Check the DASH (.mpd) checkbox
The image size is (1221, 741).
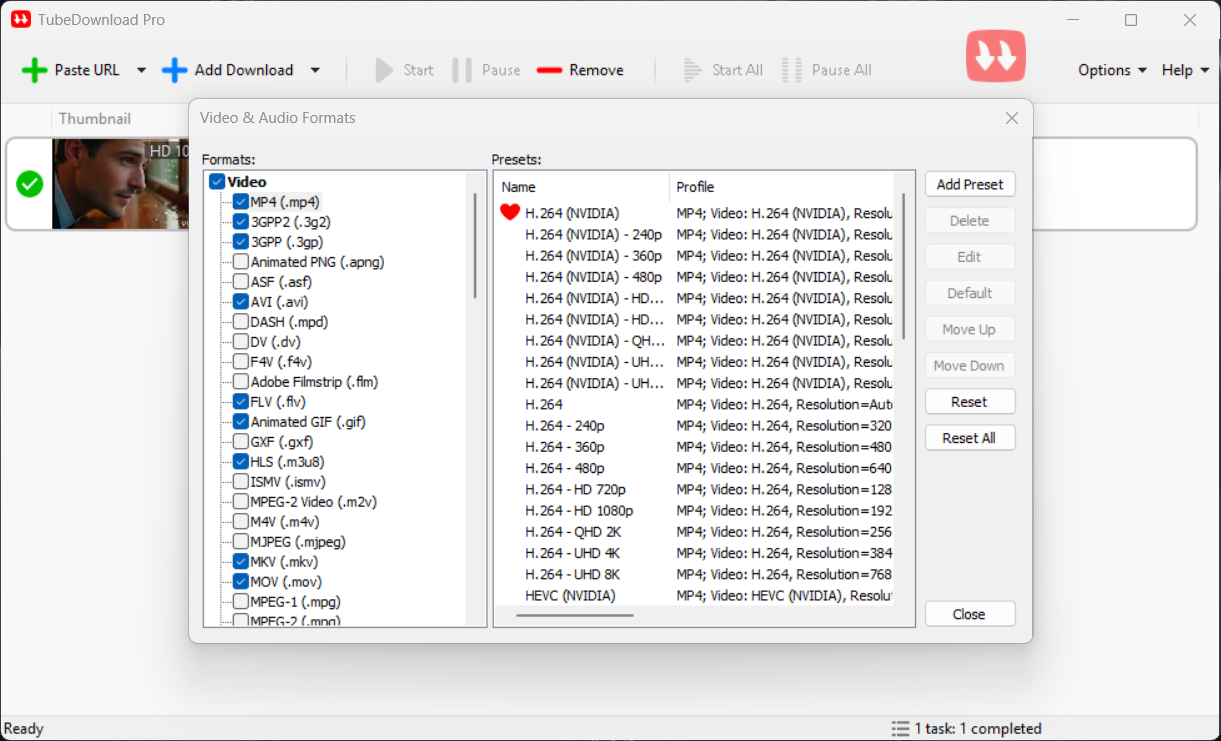pyautogui.click(x=241, y=322)
